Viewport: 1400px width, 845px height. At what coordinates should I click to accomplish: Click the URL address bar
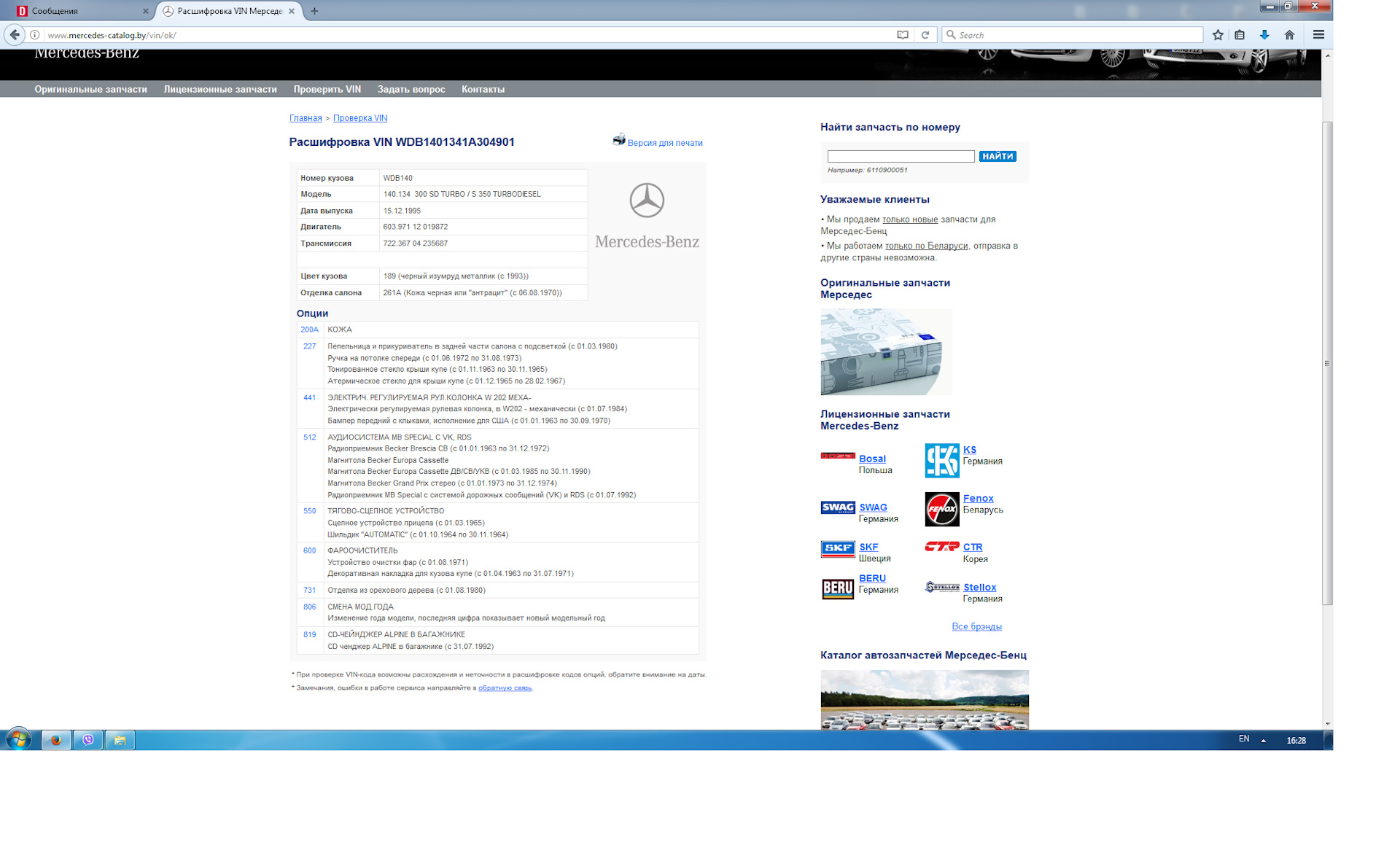[x=467, y=35]
